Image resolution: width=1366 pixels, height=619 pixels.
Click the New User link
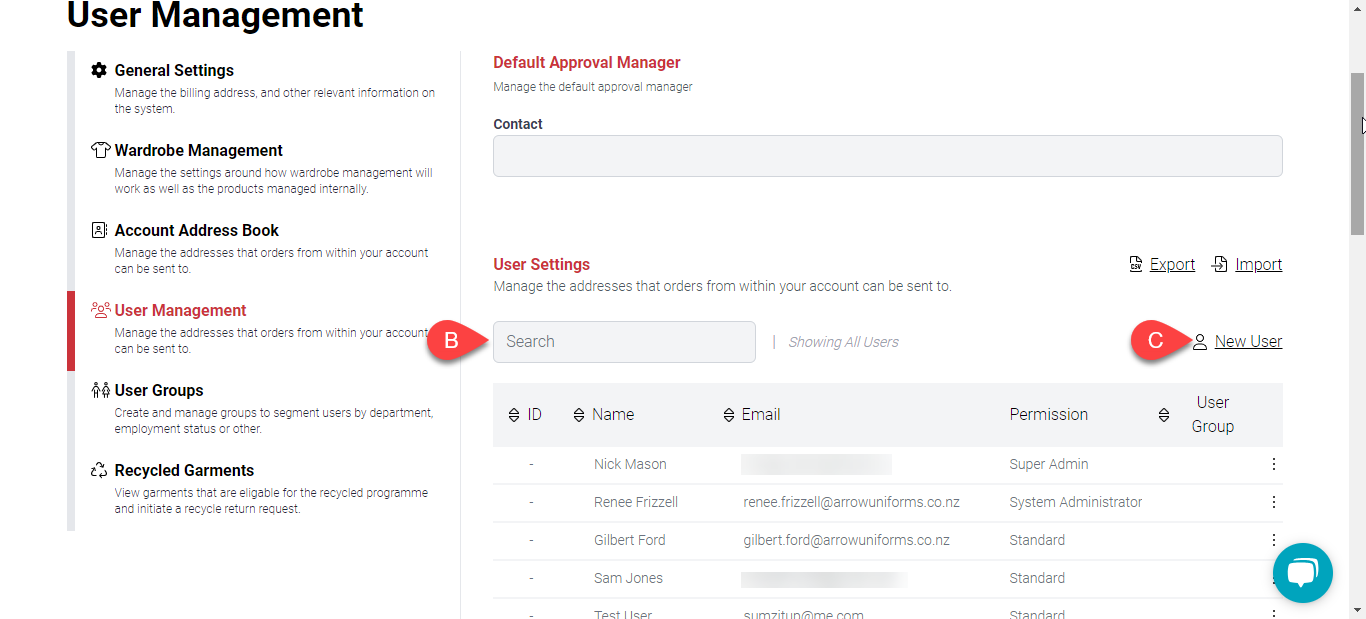pyautogui.click(x=1248, y=341)
